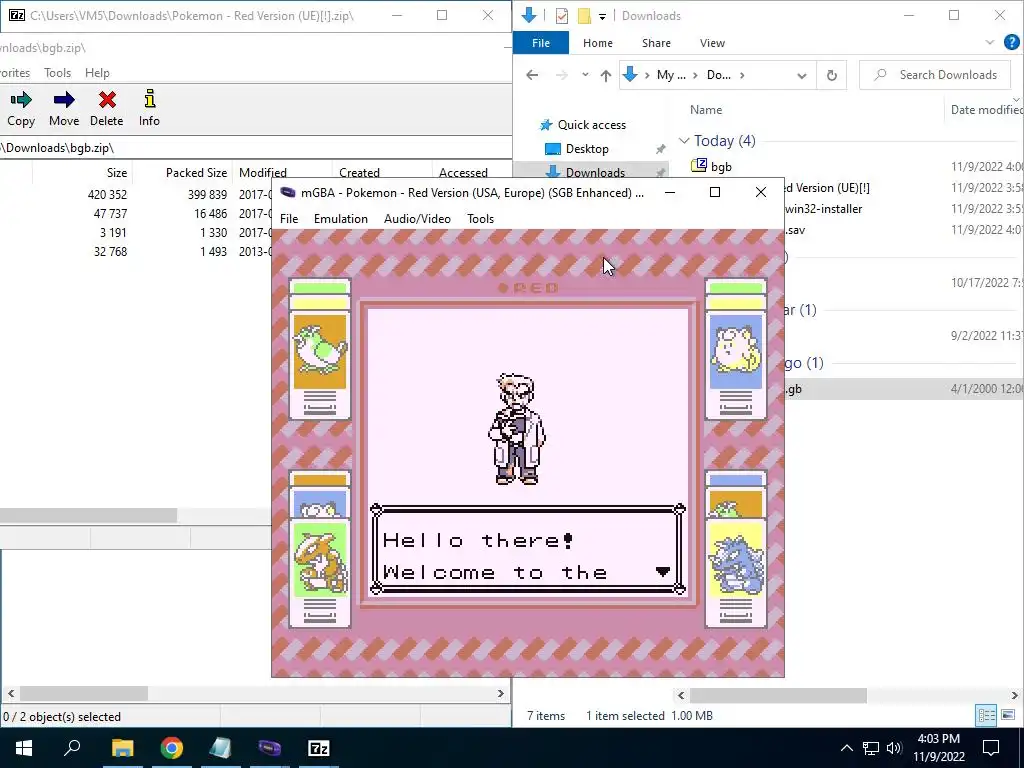1024x768 pixels.
Task: Open recent locations dropdown in Explorer
Action: point(585,75)
